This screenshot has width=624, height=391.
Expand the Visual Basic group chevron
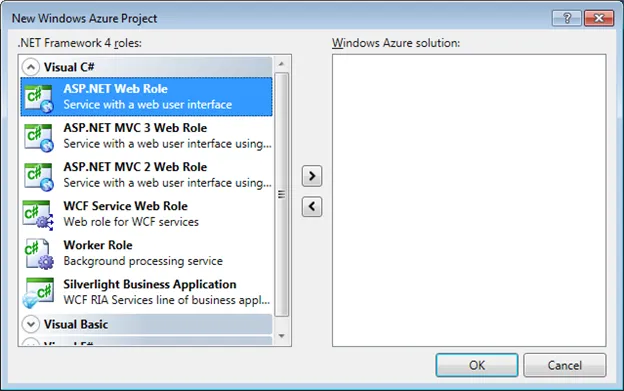[x=31, y=324]
